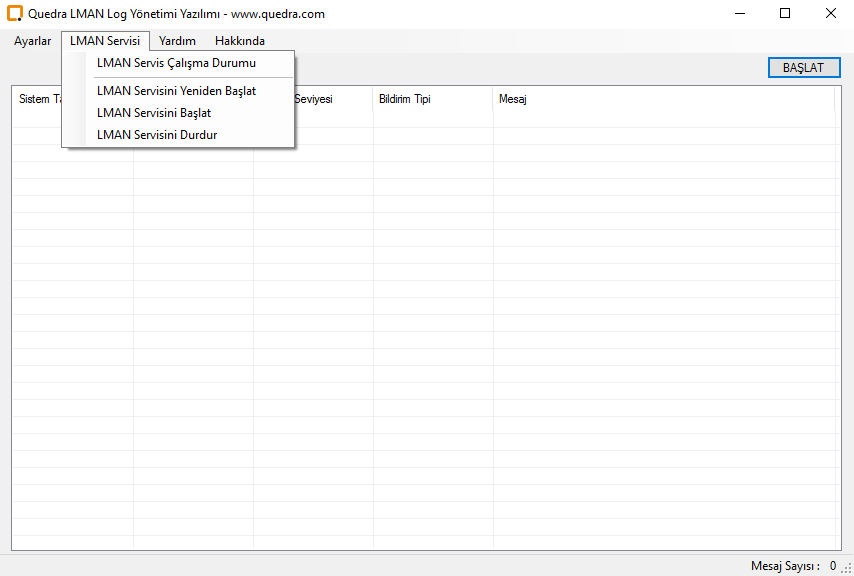This screenshot has width=854, height=576.
Task: Open the Hakkında menu
Action: [x=240, y=41]
